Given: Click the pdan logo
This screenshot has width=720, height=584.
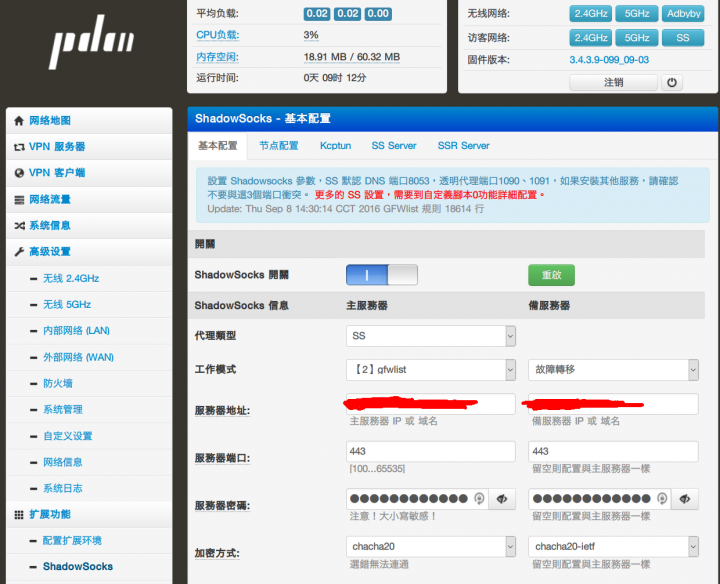Looking at the screenshot, I should point(91,41).
